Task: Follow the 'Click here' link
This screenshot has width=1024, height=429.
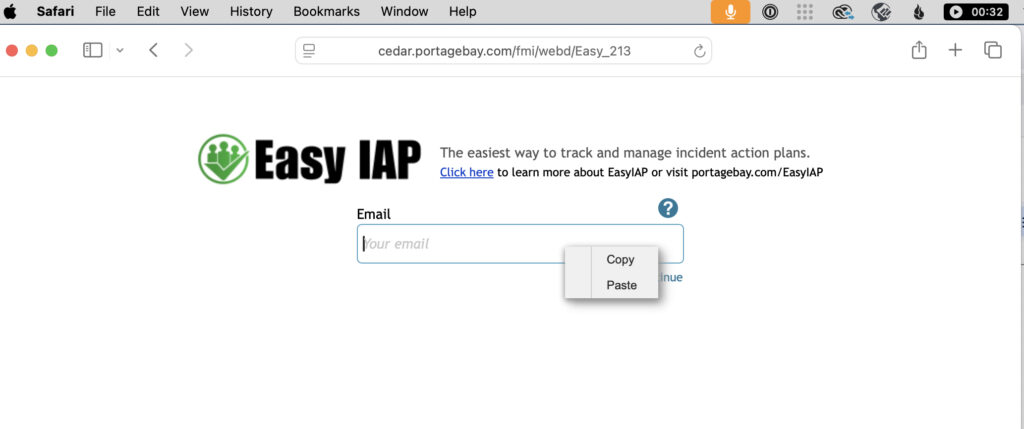Action: point(466,172)
